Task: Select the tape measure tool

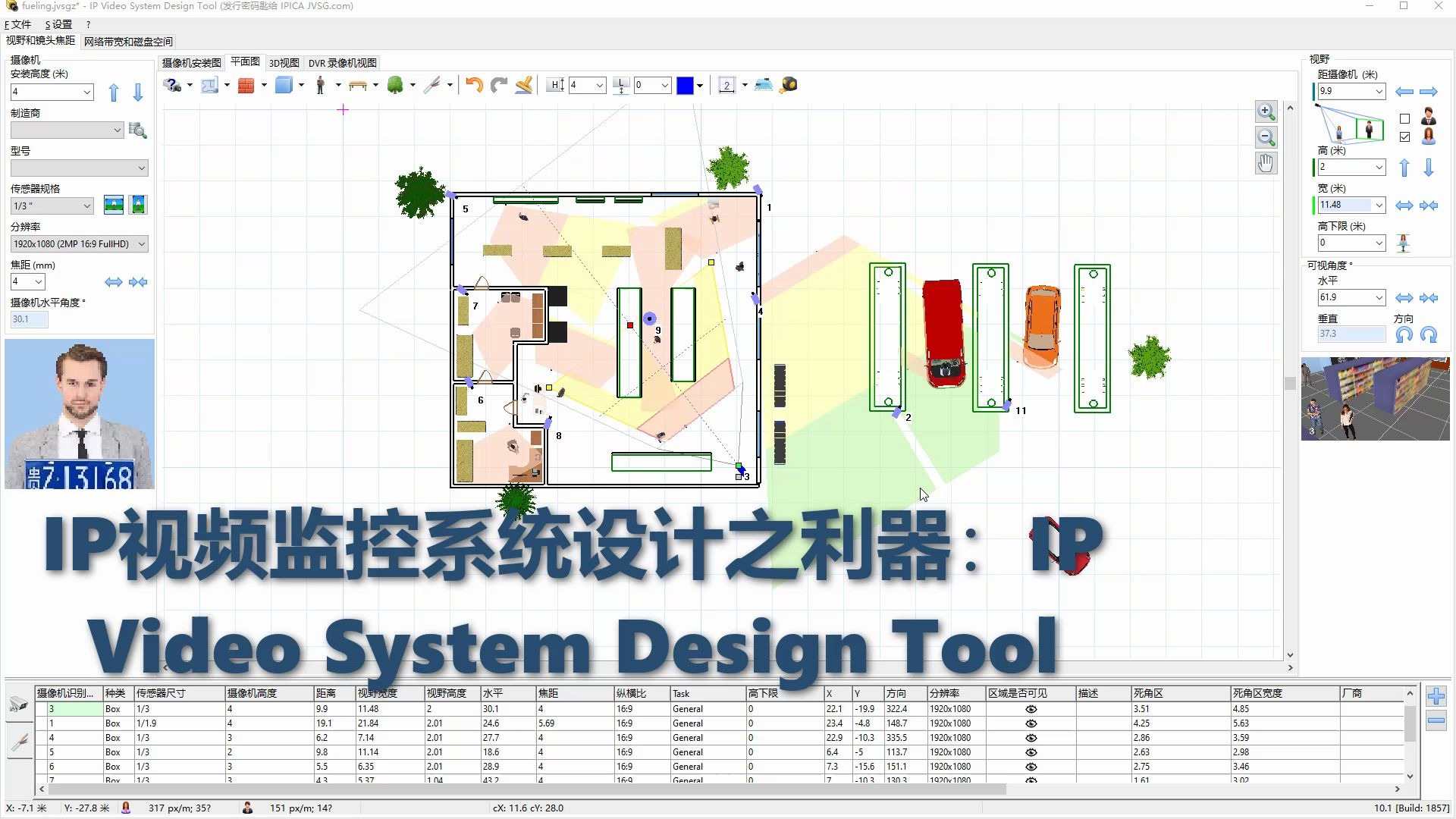Action: pyautogui.click(x=789, y=85)
